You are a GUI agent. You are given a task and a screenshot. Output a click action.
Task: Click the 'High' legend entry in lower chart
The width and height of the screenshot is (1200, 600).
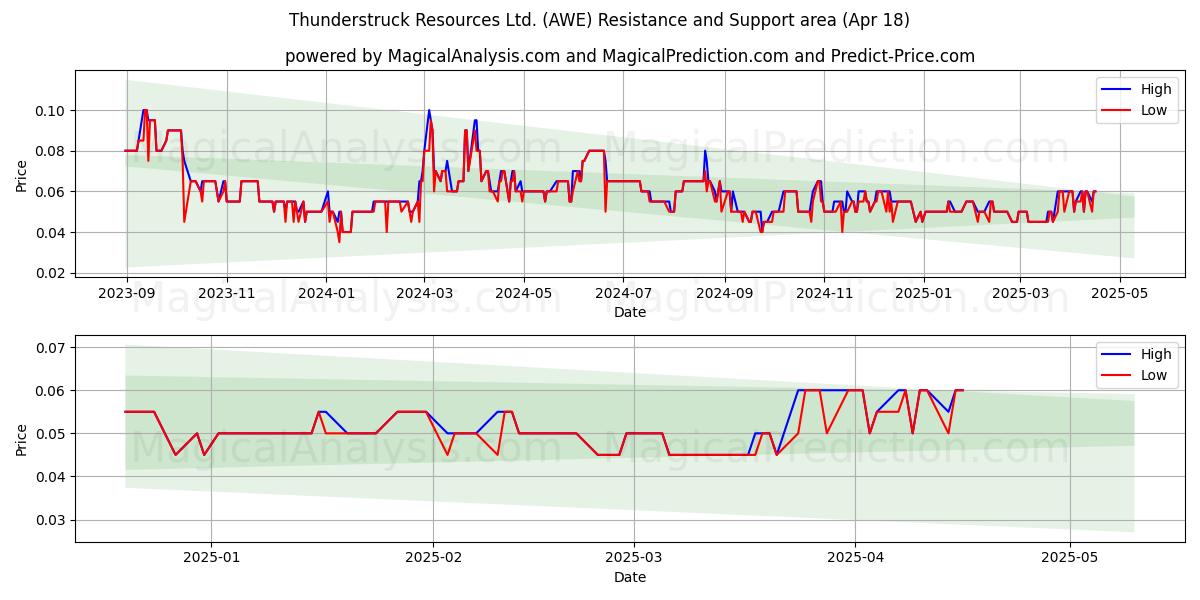(x=1155, y=355)
